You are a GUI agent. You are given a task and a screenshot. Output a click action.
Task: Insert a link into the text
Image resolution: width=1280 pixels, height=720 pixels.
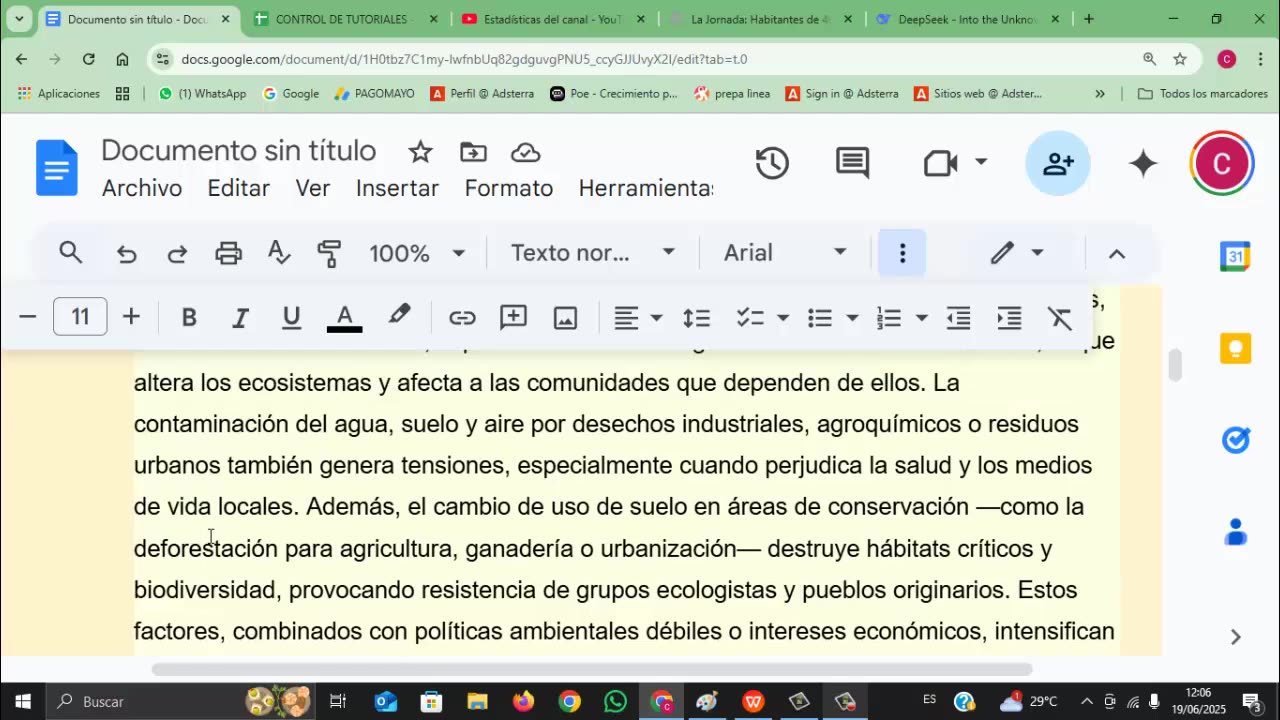462,318
